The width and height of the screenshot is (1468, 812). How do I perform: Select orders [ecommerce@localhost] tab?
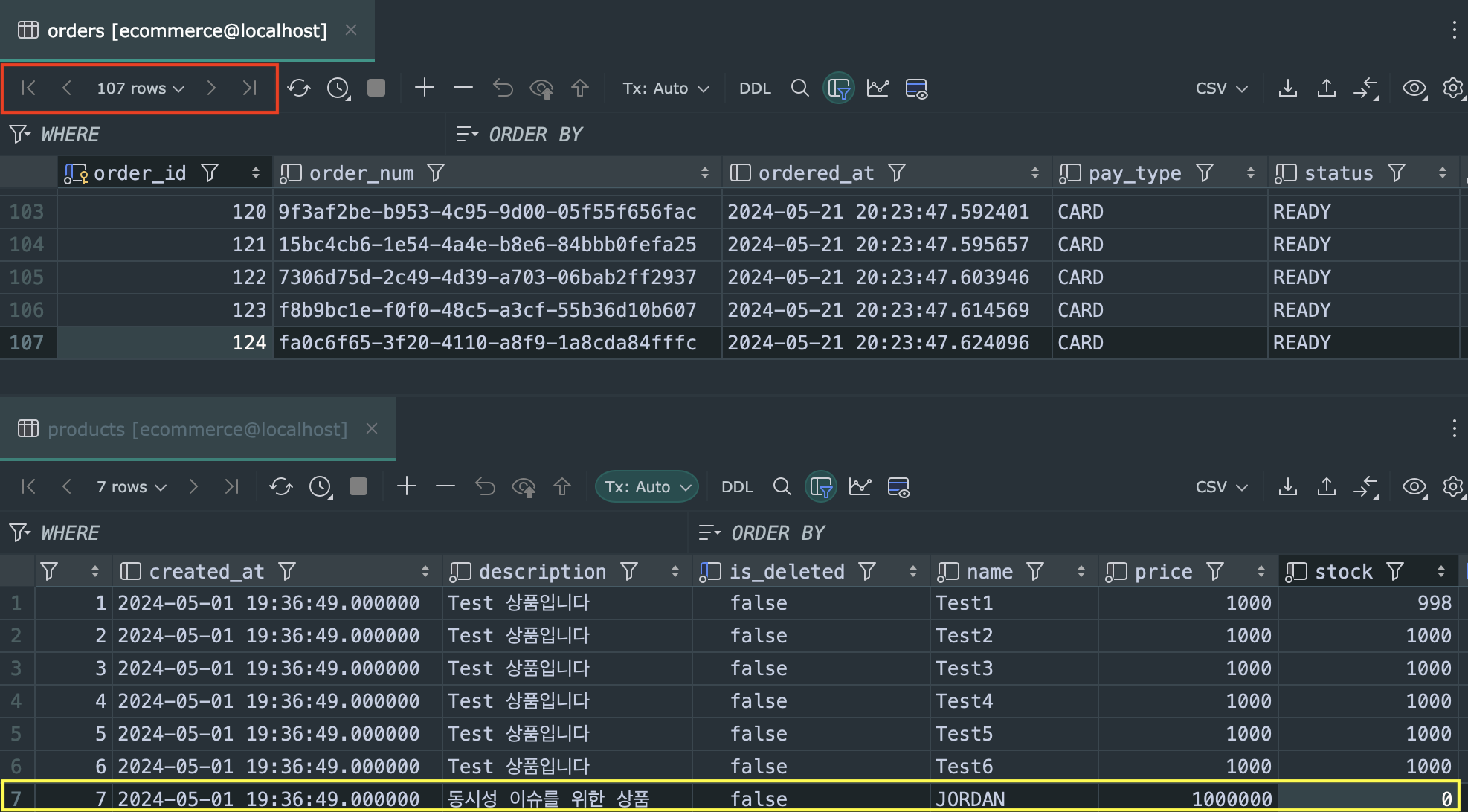point(186,30)
